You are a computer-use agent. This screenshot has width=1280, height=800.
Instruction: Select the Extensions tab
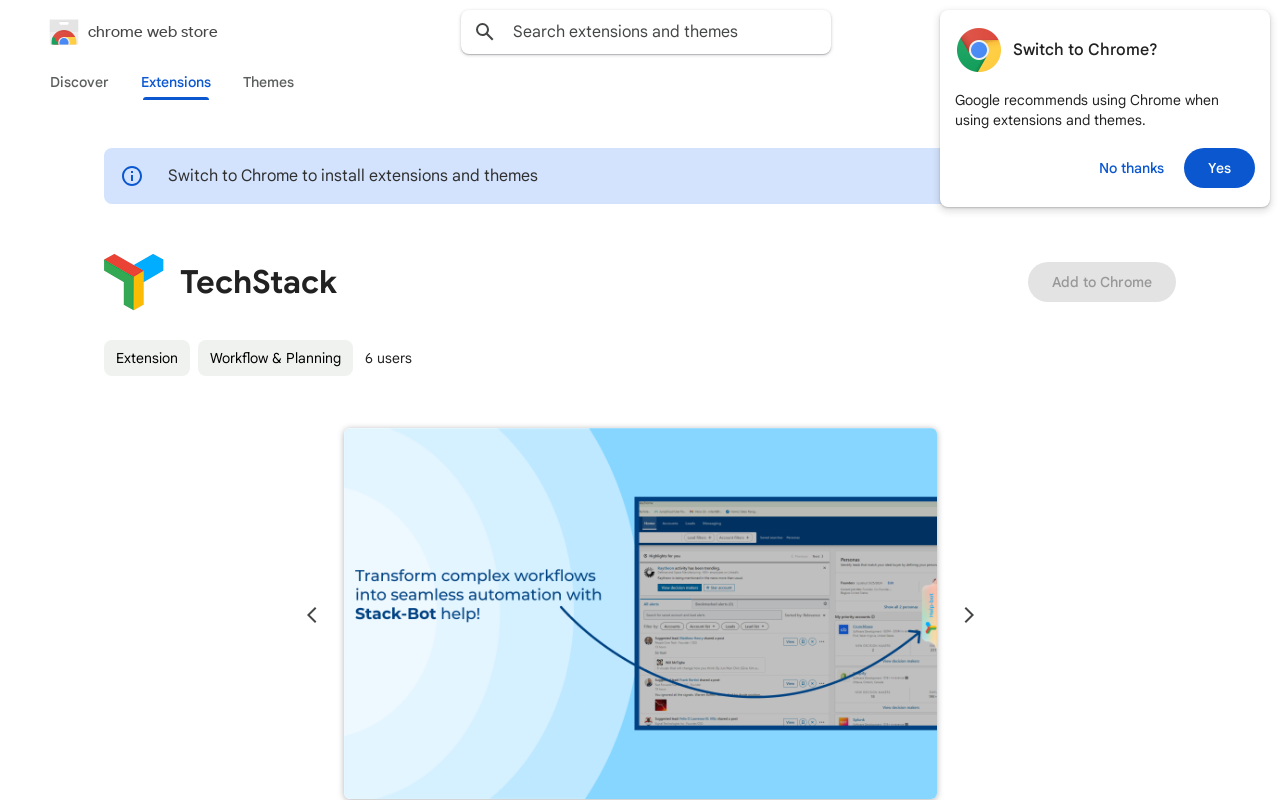(176, 82)
